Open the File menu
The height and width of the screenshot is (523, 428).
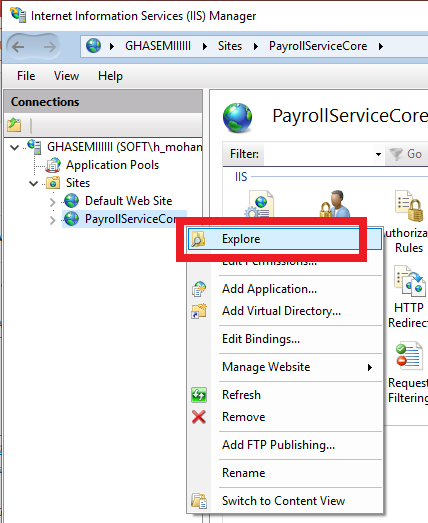tap(26, 76)
